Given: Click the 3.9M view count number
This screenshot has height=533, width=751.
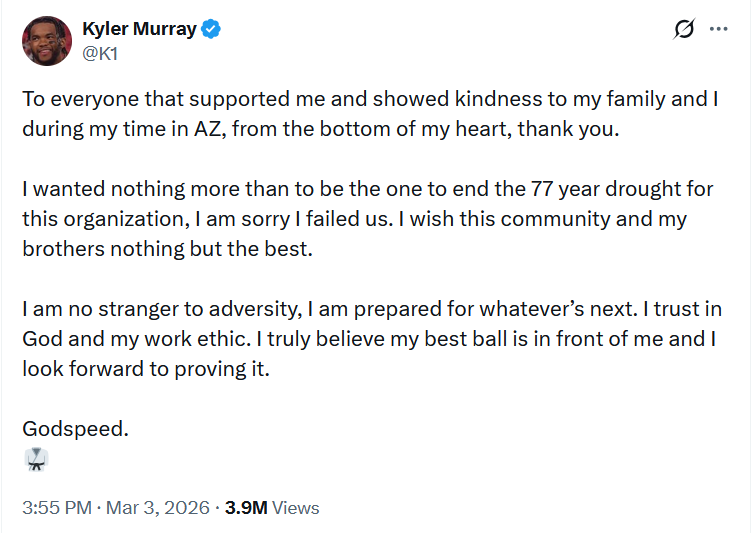Looking at the screenshot, I should click(x=245, y=508).
